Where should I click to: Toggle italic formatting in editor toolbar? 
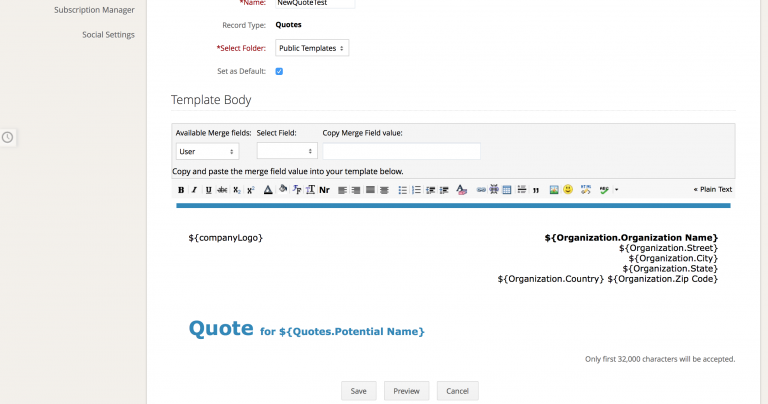(194, 190)
